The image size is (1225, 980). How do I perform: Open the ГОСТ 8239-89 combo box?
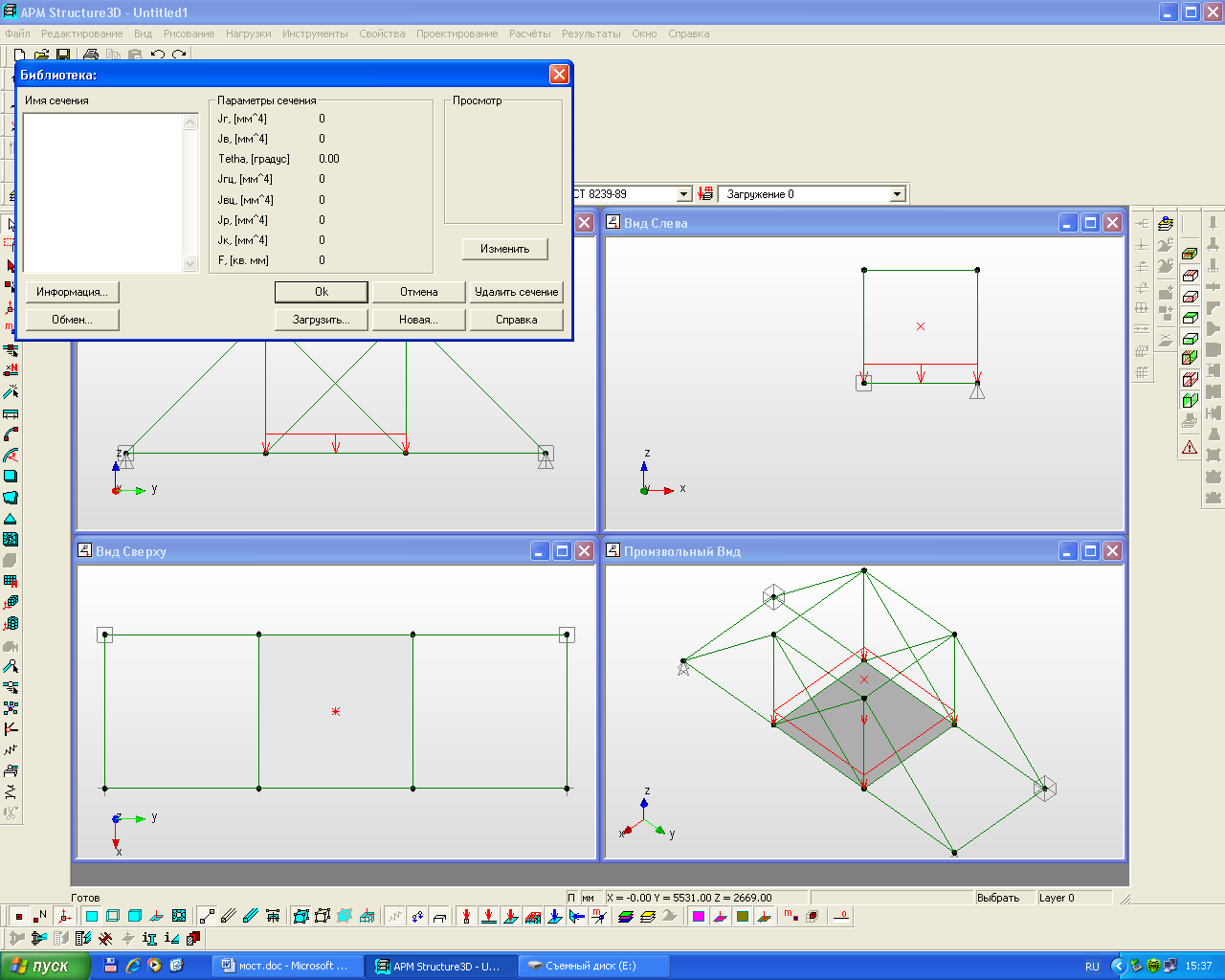click(632, 194)
